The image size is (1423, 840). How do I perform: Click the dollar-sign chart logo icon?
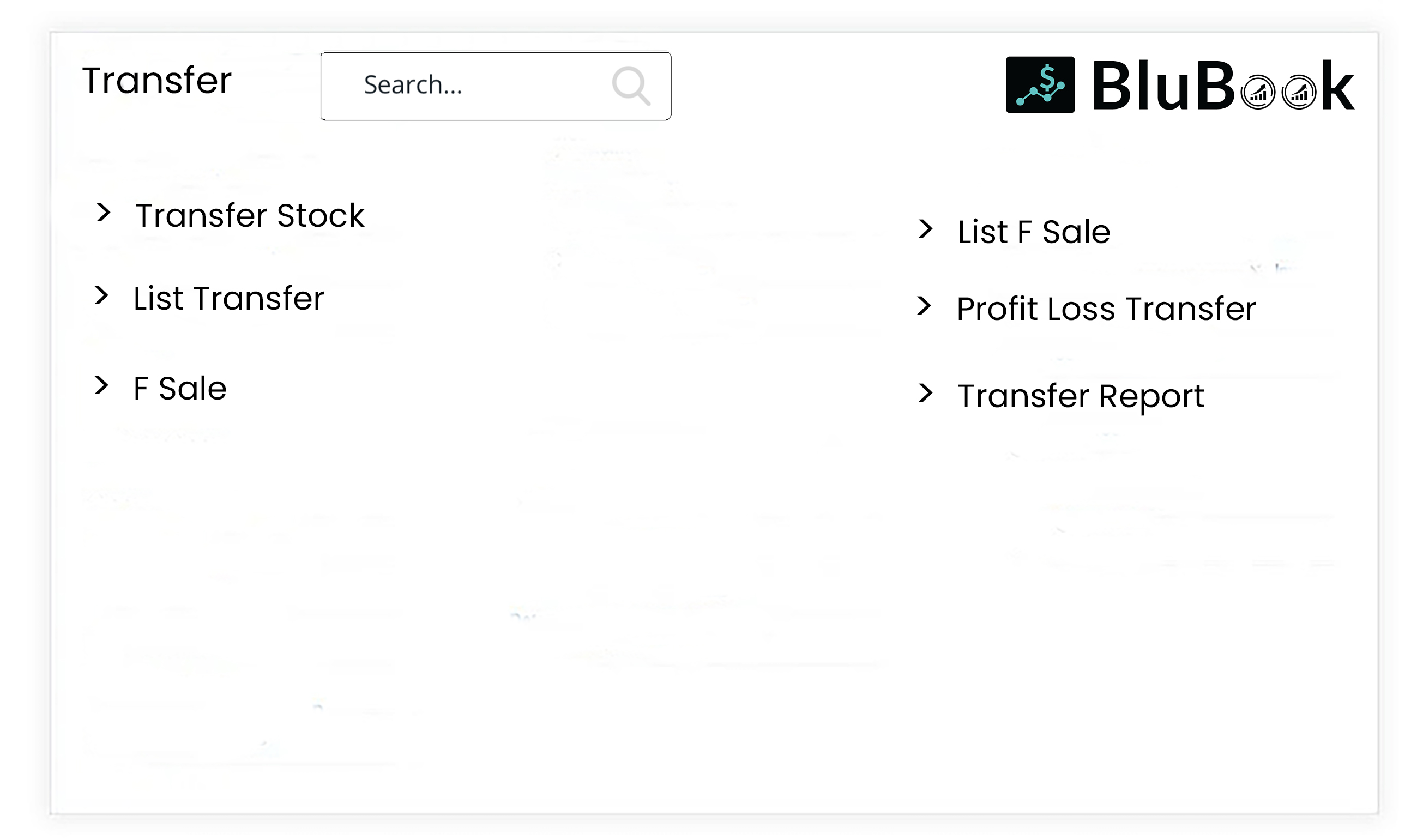pyautogui.click(x=1040, y=85)
